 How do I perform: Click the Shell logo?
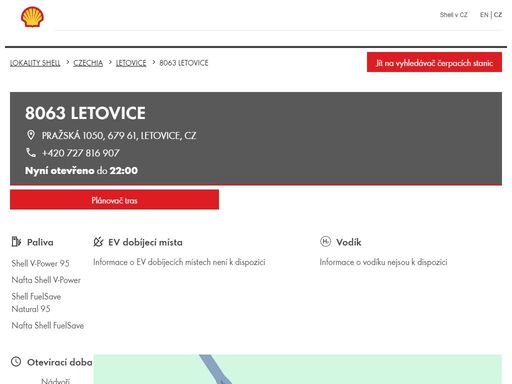pyautogui.click(x=32, y=17)
